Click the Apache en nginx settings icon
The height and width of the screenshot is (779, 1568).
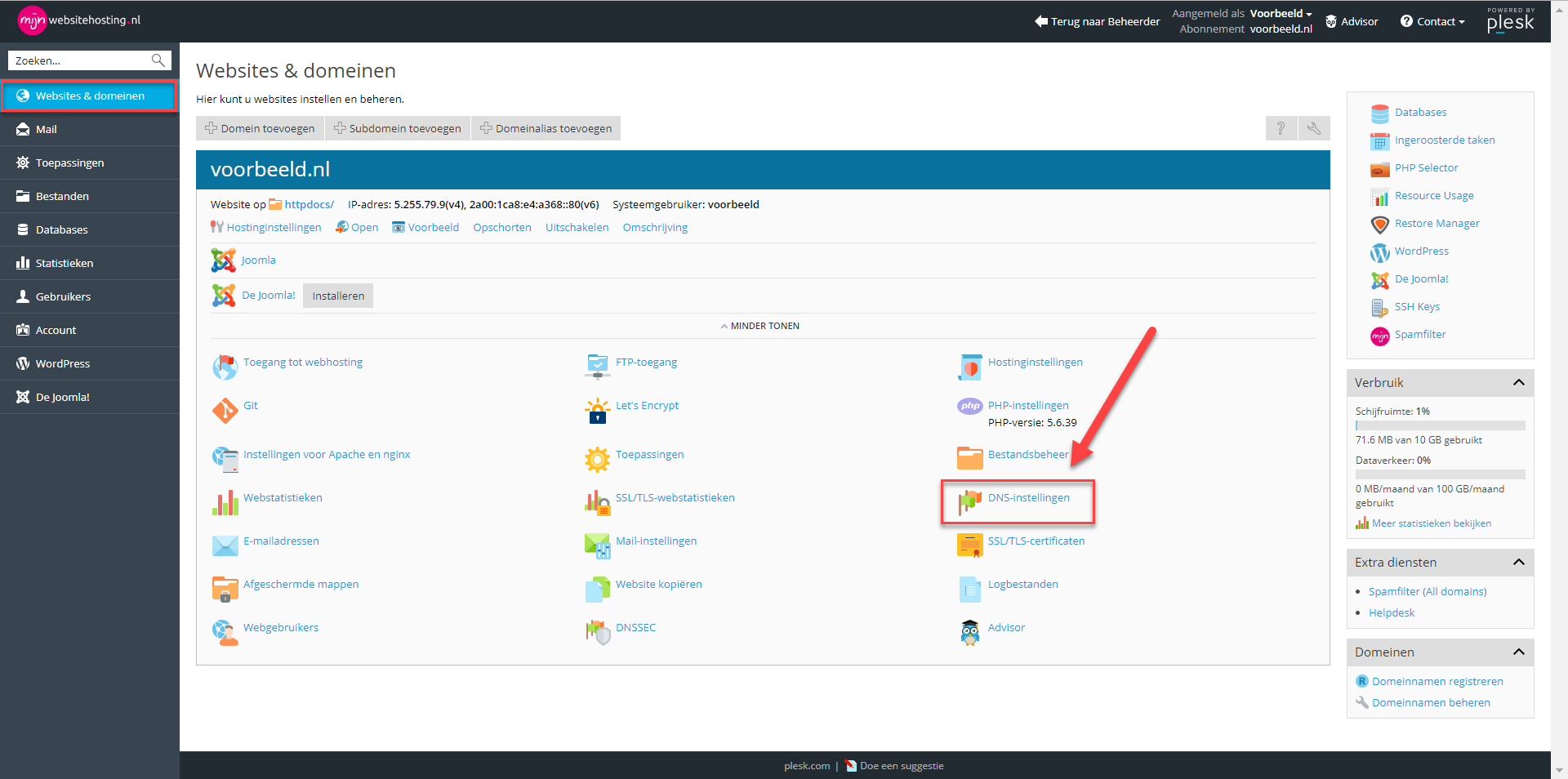coord(225,460)
